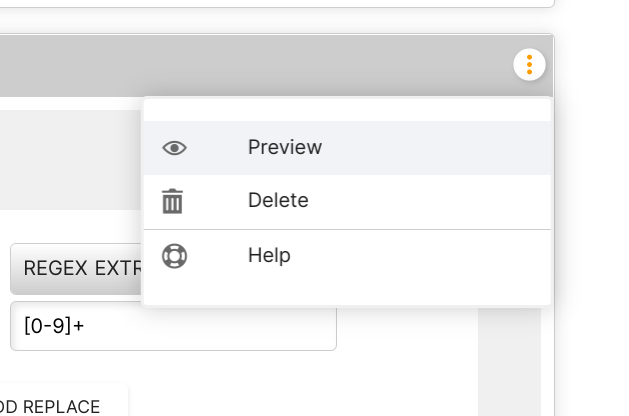Click the trash can icon

(172, 201)
